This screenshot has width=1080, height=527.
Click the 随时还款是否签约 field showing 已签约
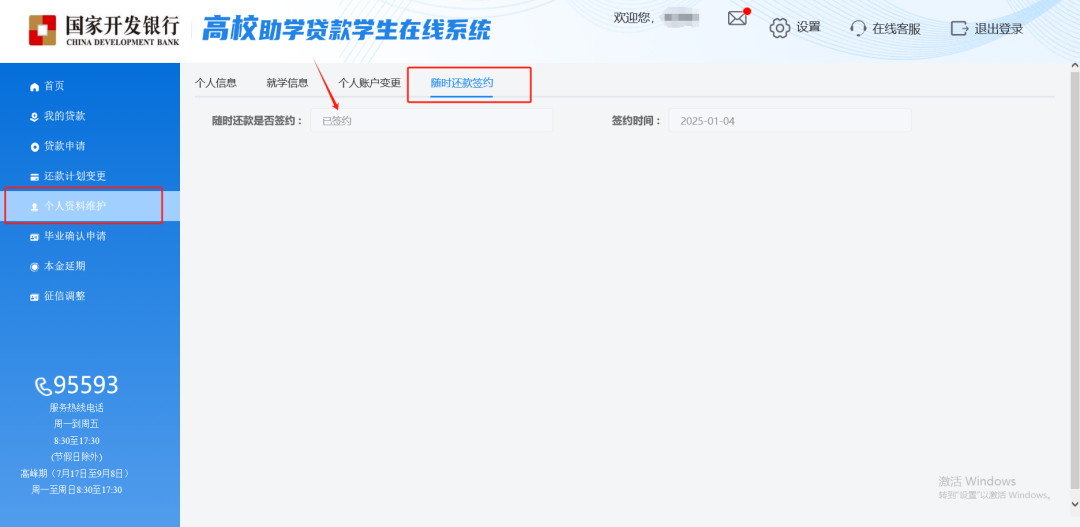431,121
